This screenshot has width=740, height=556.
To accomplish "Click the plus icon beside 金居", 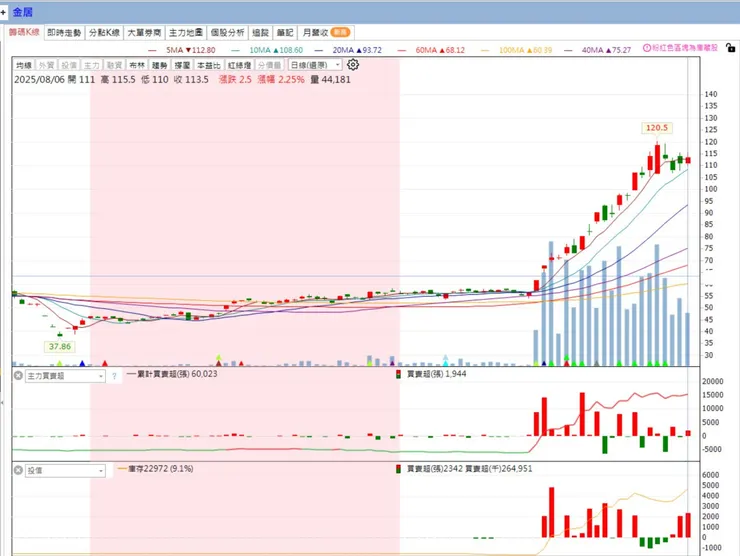I will 3,12.
